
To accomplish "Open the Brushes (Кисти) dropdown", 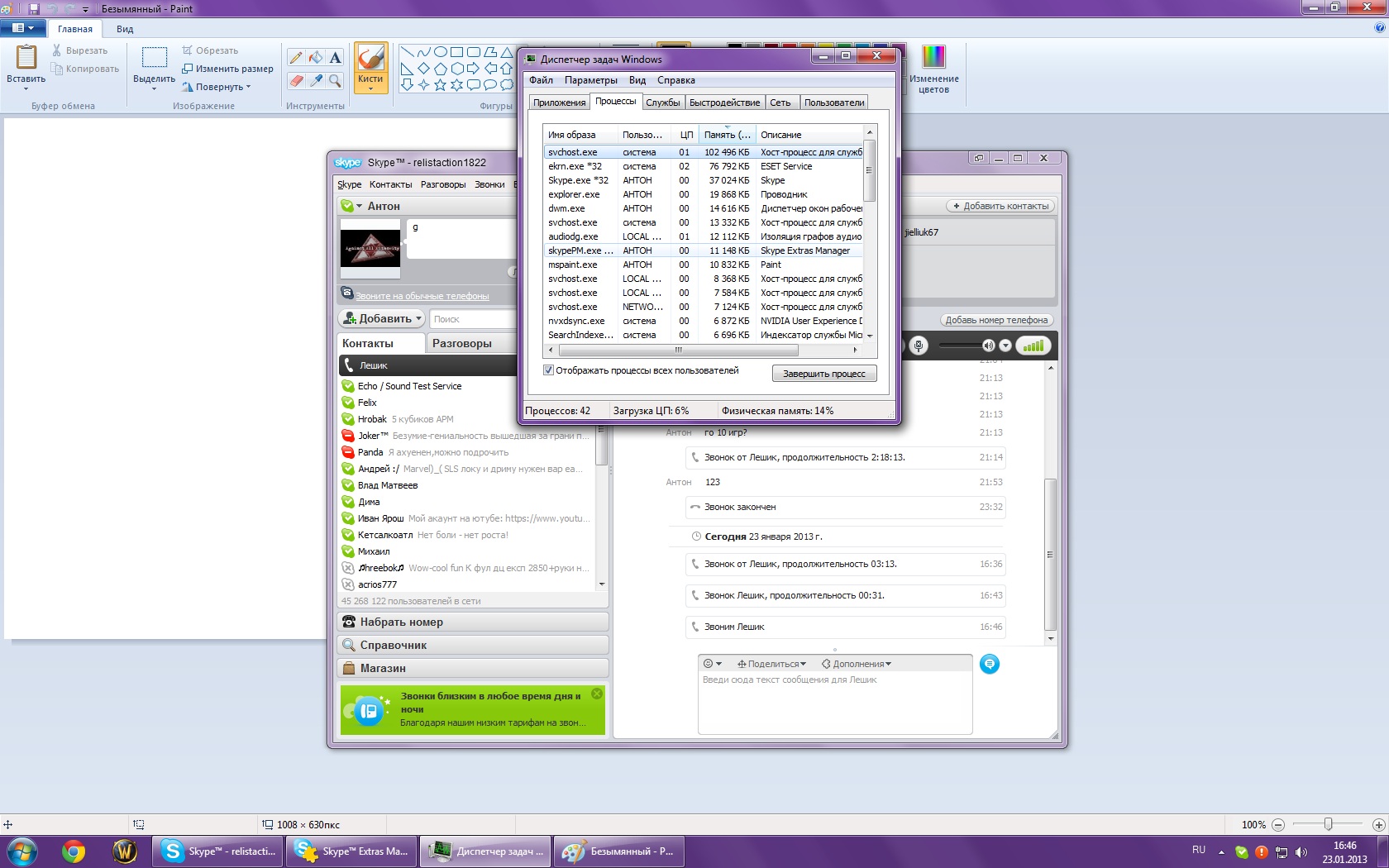I will [x=370, y=85].
